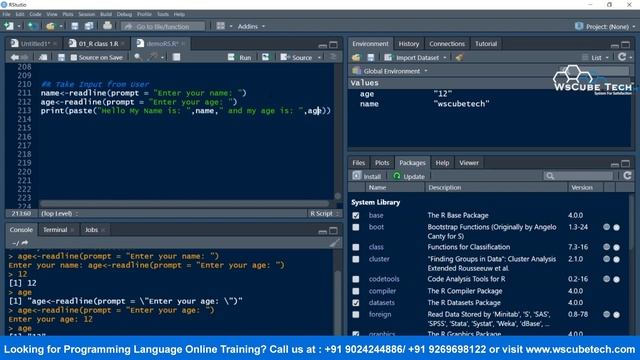The height and width of the screenshot is (360, 640).
Task: Click the Code Tools wand icon
Action: click(x=153, y=57)
